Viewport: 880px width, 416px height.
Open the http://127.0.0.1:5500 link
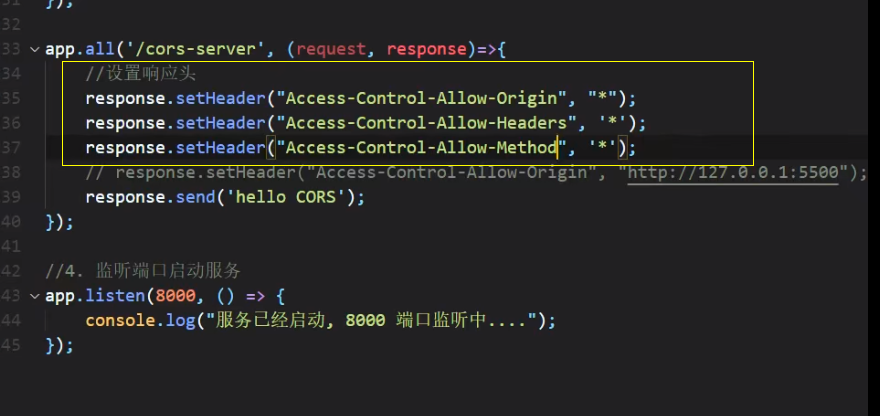click(x=733, y=172)
